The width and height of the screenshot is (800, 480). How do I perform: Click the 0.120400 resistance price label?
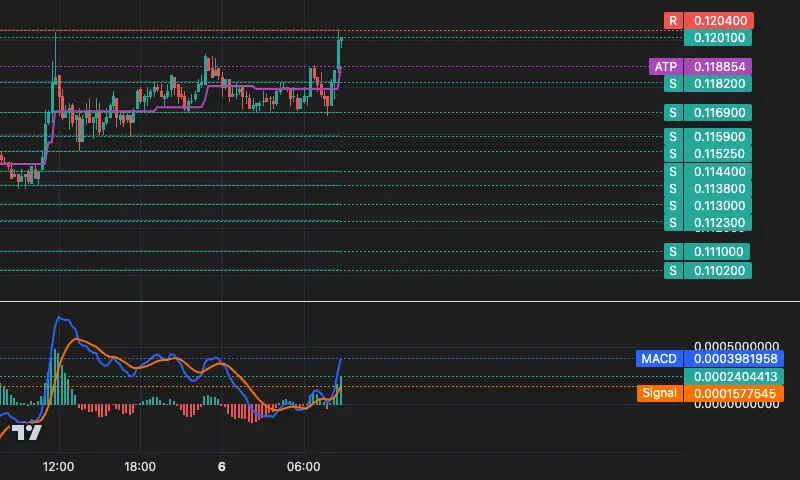point(719,20)
